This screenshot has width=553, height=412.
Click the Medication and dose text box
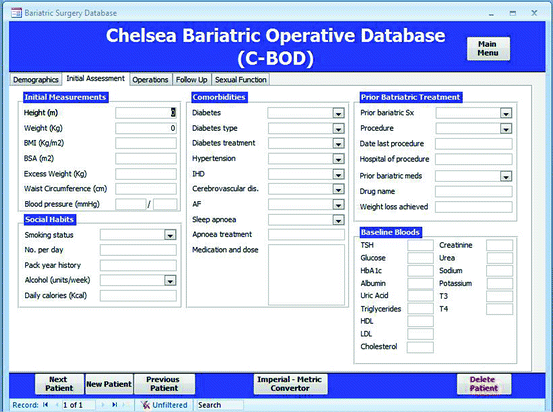point(306,275)
